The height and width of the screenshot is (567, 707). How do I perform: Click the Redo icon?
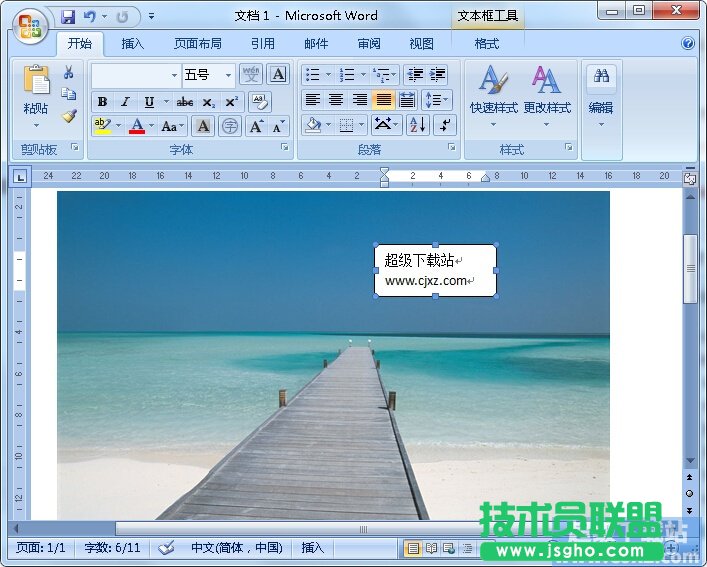click(x=122, y=17)
